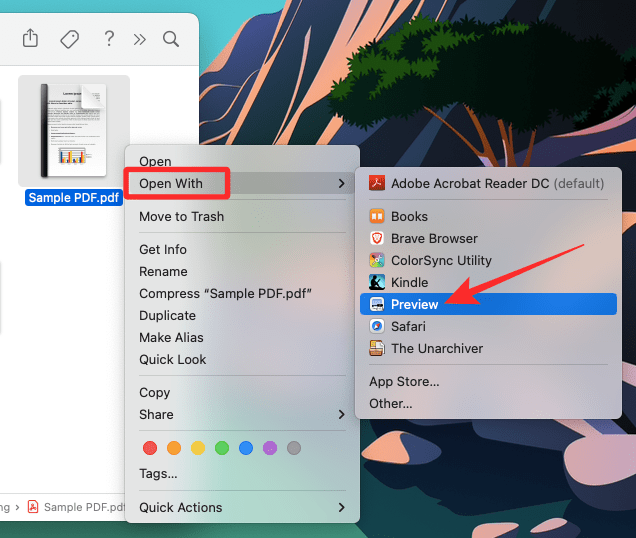
Task: Expand the toolbar overflow double chevron
Action: (x=140, y=39)
